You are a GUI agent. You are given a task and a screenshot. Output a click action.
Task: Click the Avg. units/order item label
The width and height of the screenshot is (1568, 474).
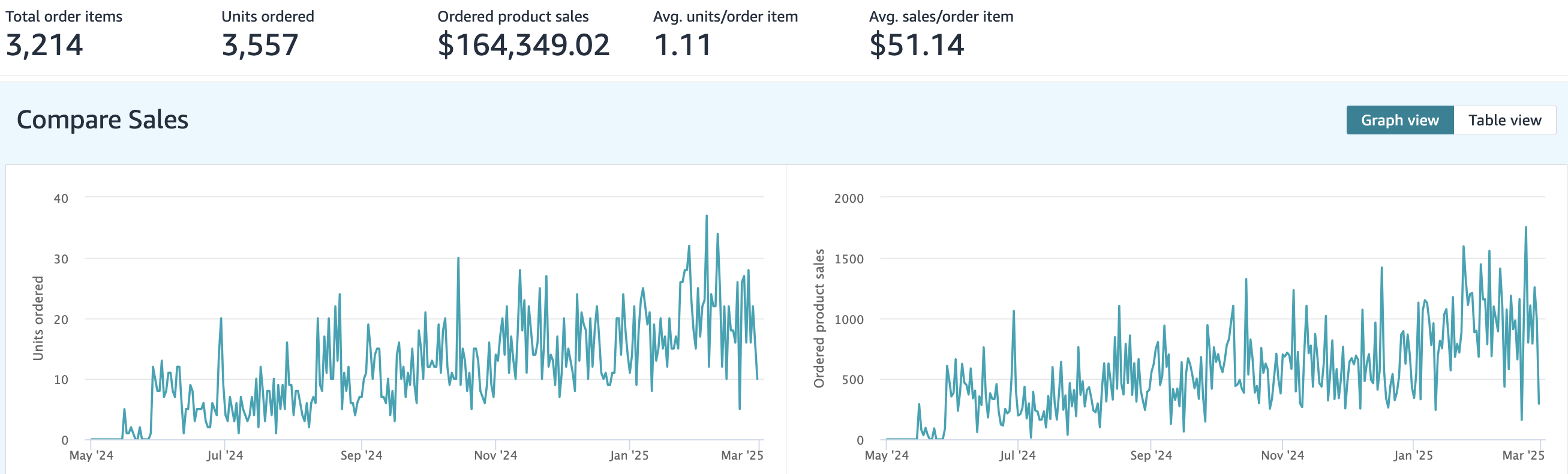(726, 16)
